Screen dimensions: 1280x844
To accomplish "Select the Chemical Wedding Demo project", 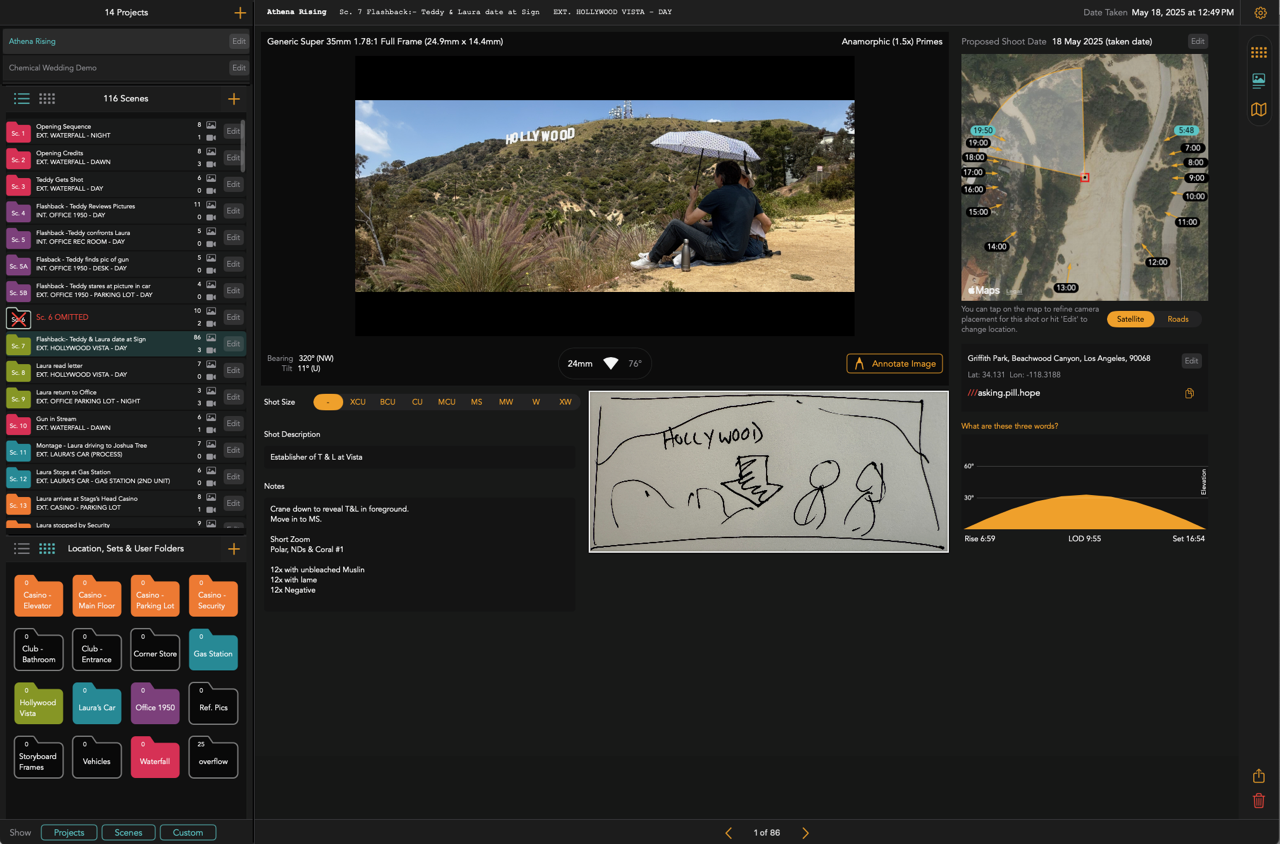I will pyautogui.click(x=116, y=68).
